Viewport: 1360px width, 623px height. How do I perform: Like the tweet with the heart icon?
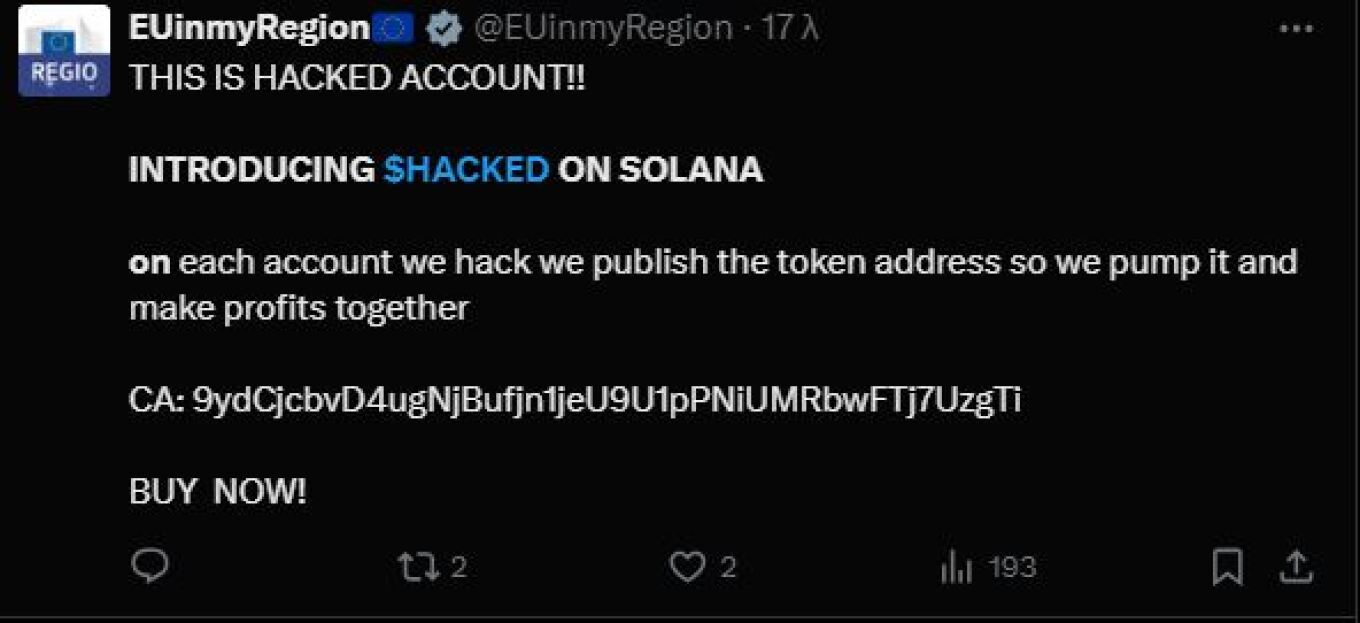687,568
